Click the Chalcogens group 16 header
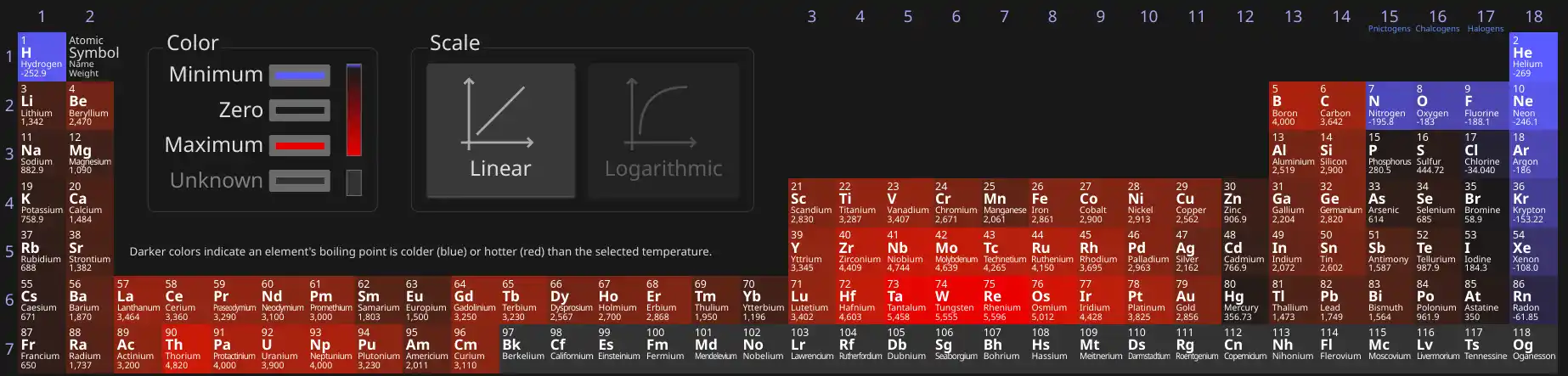 (1437, 20)
